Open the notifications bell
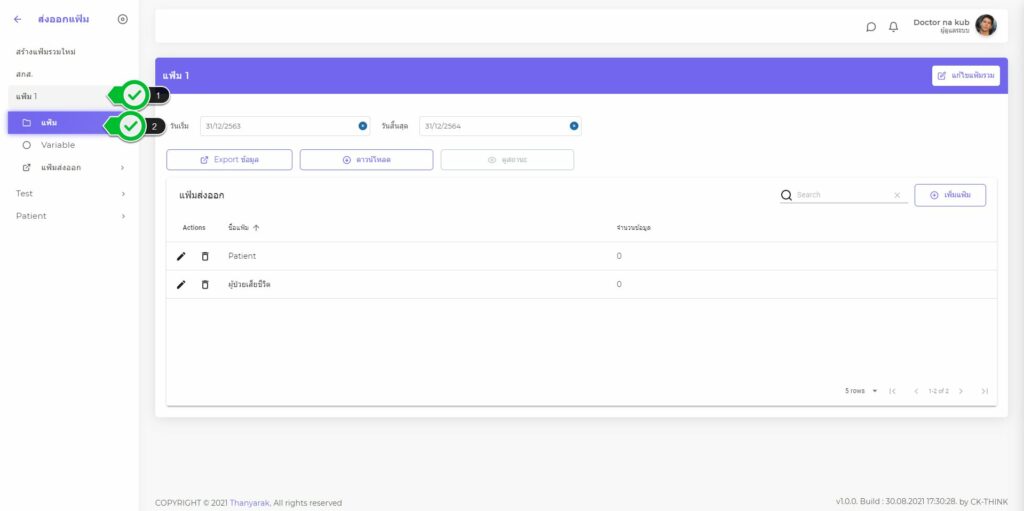This screenshot has width=1024, height=511. (893, 27)
